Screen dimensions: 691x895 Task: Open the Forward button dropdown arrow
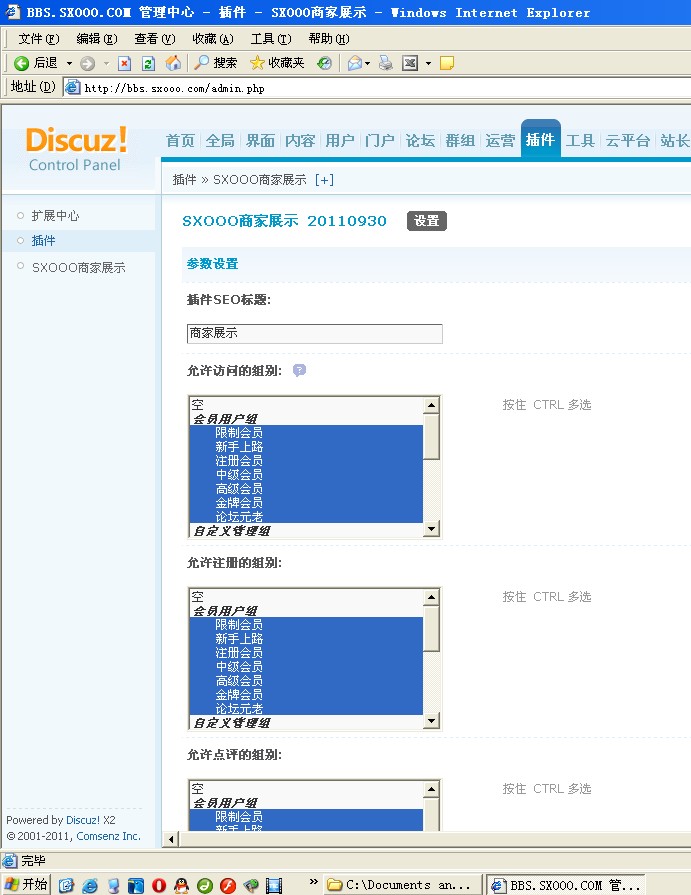pyautogui.click(x=106, y=63)
